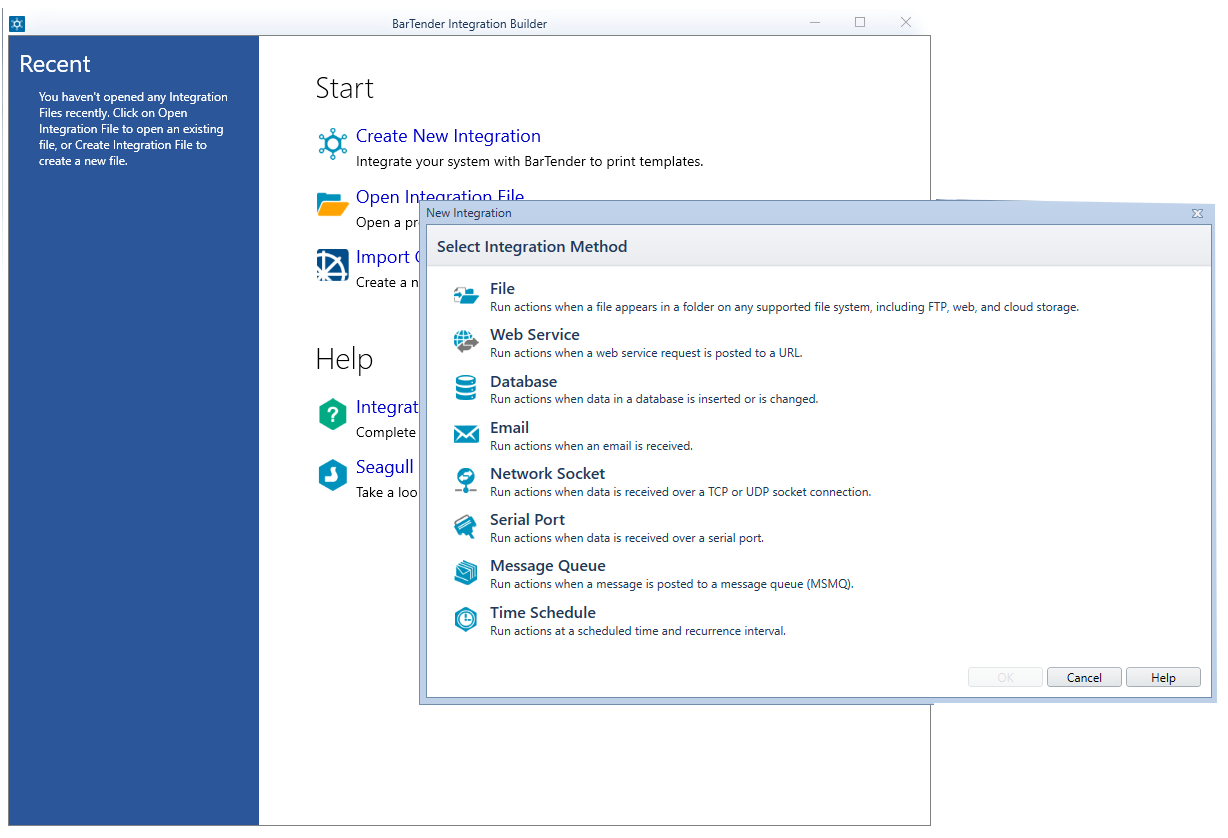Select the Time Schedule method
The image size is (1228, 838).
coord(542,613)
